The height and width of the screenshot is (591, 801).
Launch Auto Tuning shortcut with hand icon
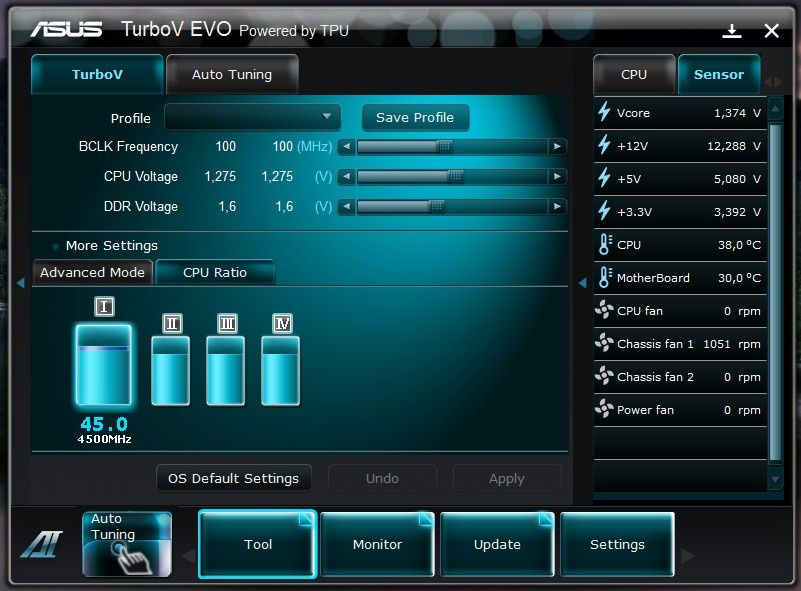[127, 545]
